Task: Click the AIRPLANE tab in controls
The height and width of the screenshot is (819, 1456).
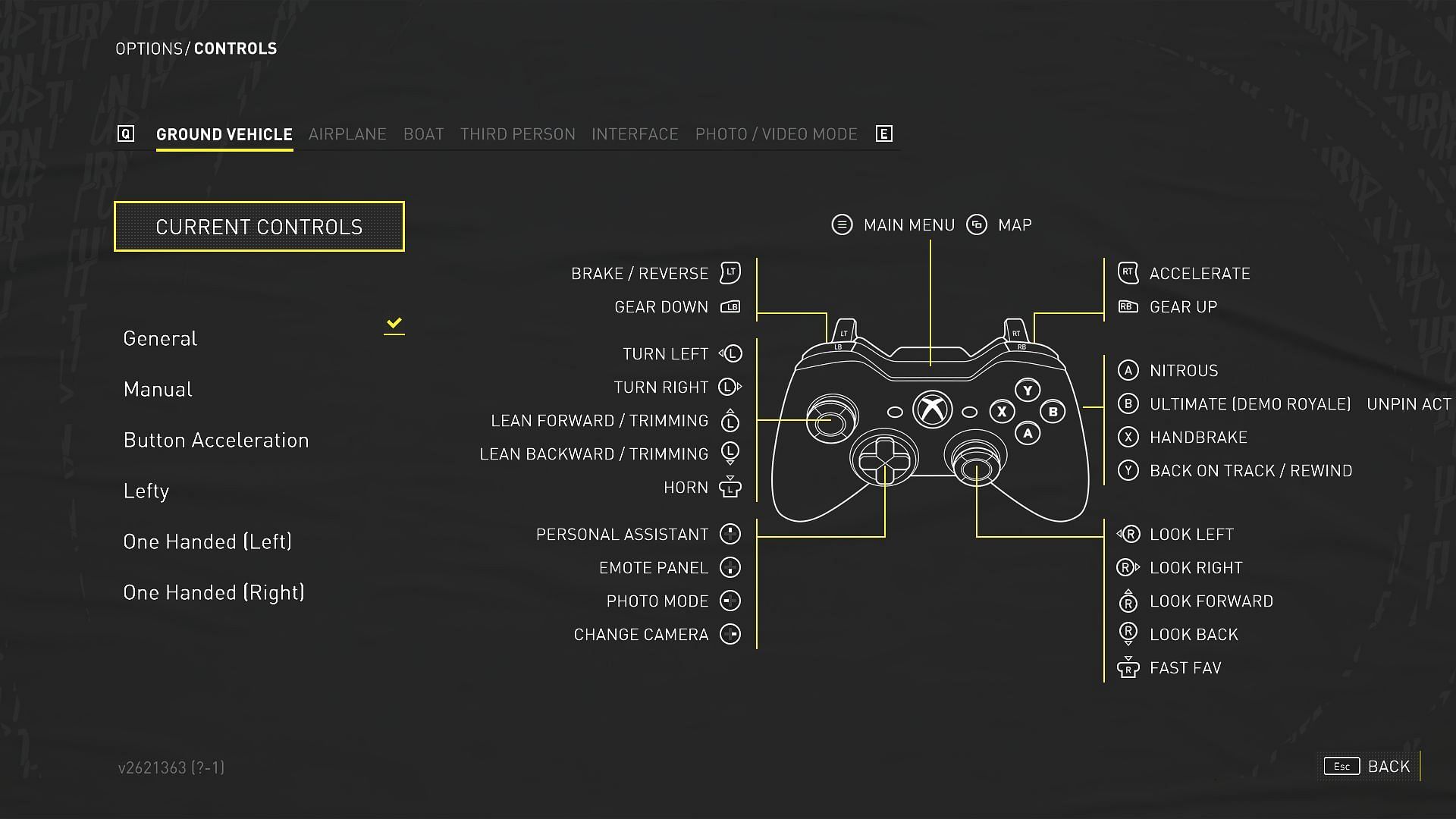Action: tap(348, 133)
